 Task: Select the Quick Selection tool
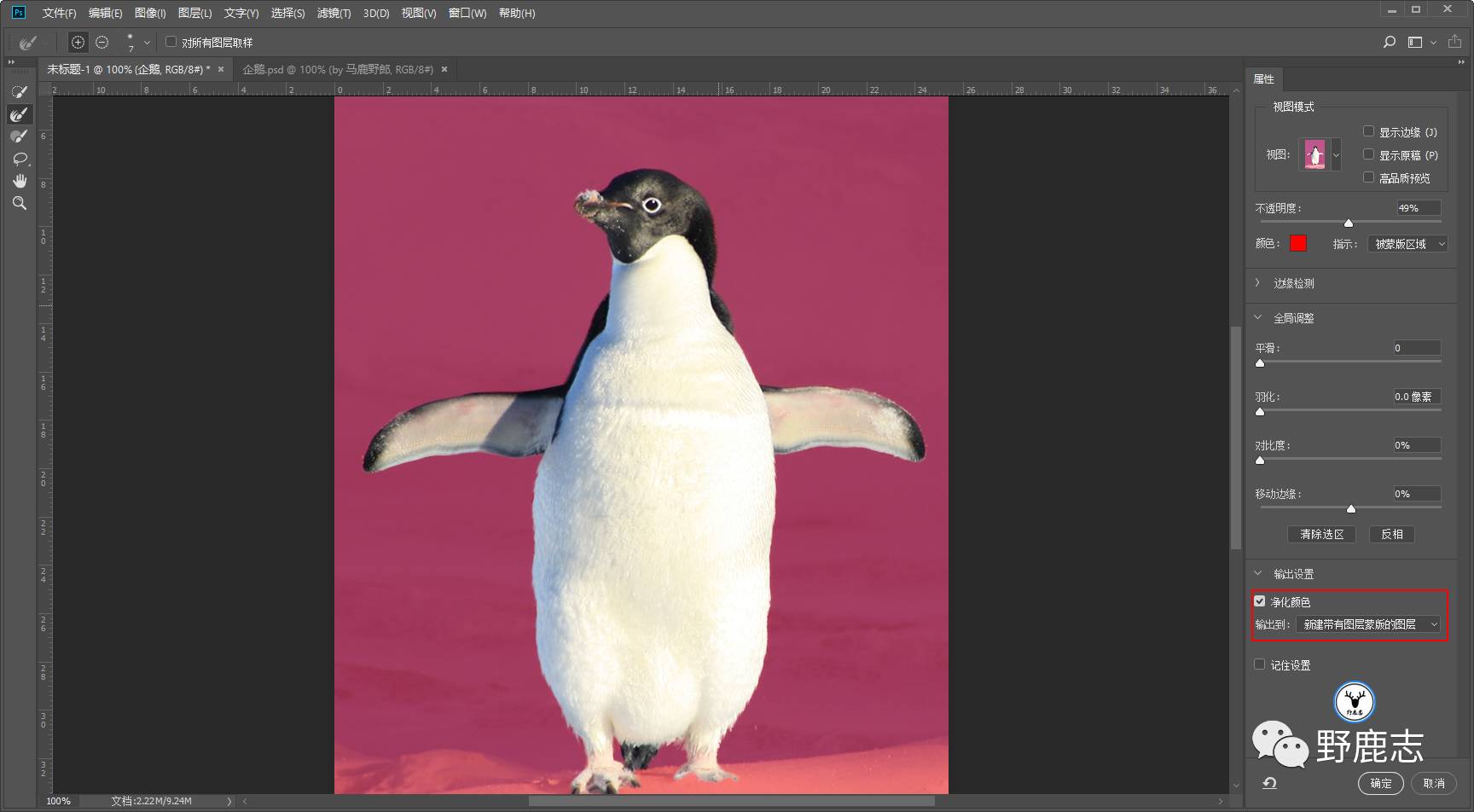(x=19, y=92)
